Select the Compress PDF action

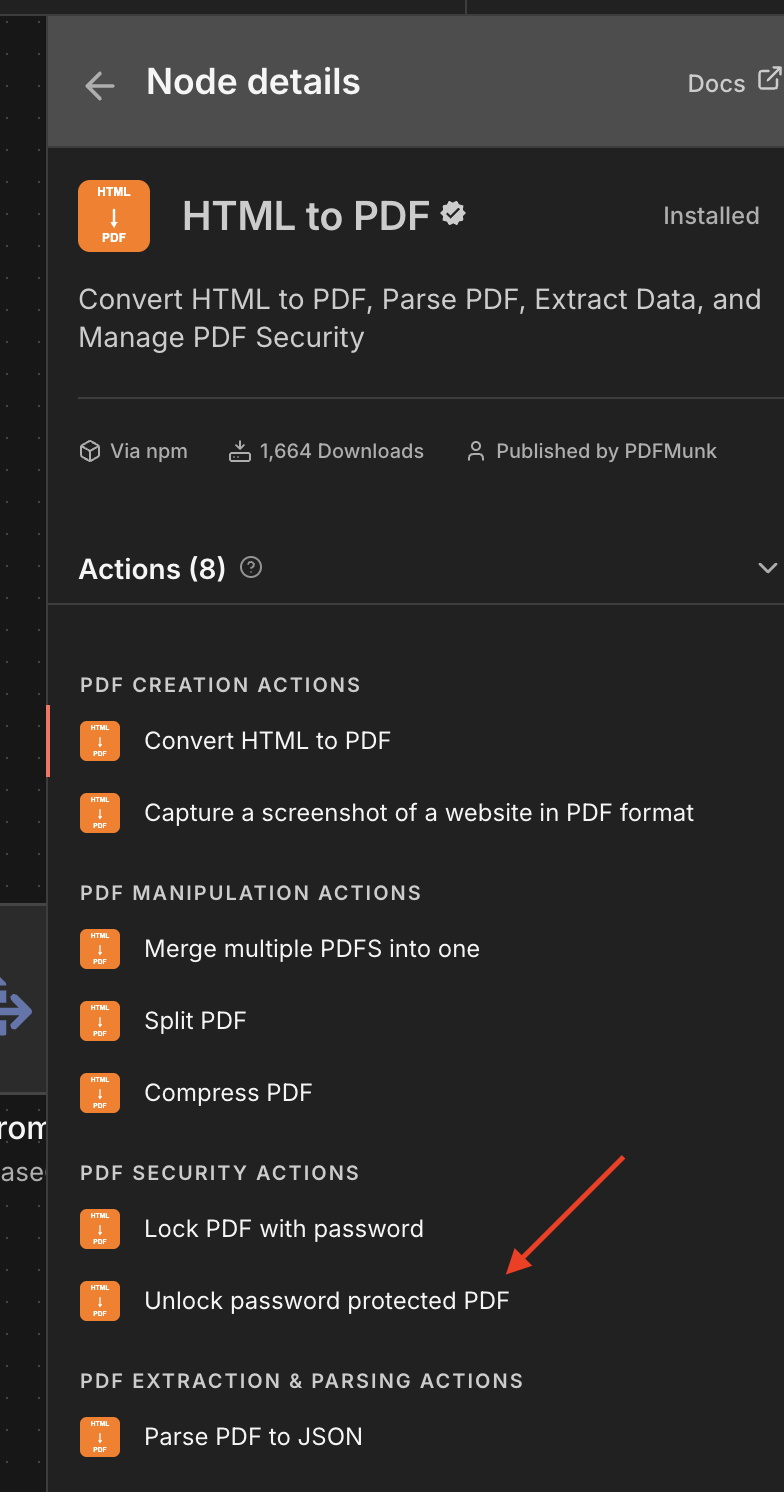[228, 1093]
